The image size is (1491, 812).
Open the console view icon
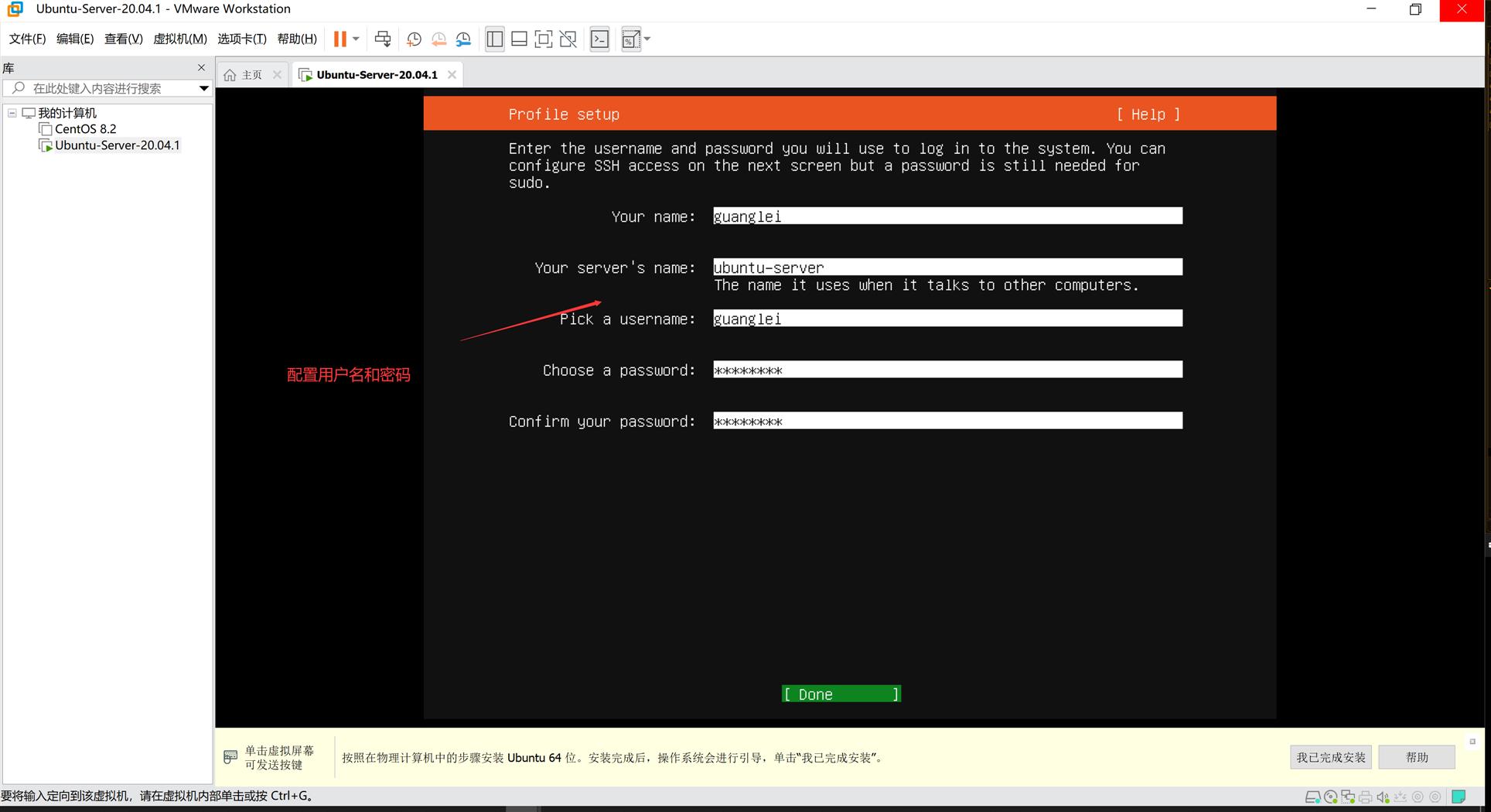pos(600,39)
